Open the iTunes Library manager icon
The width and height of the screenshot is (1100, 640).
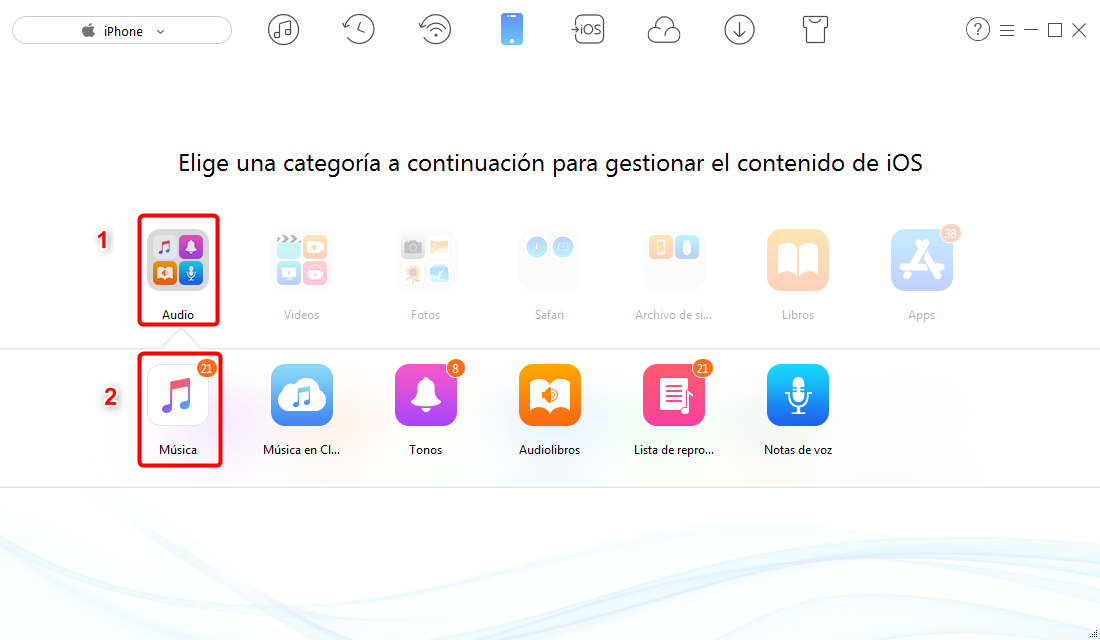point(283,29)
